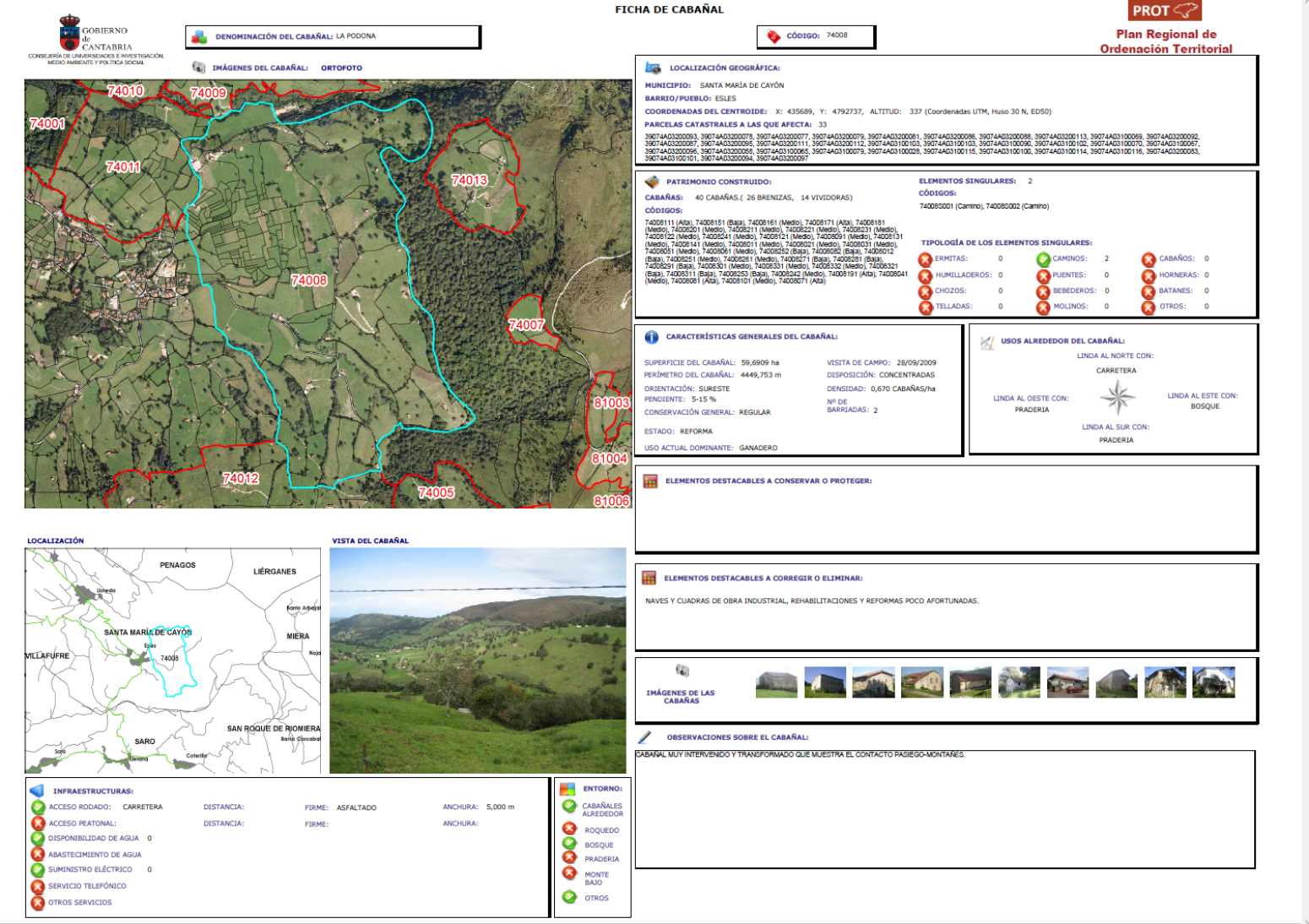Image resolution: width=1309 pixels, height=924 pixels.
Task: Click the red cross status for Molinos
Action: coord(1044,307)
